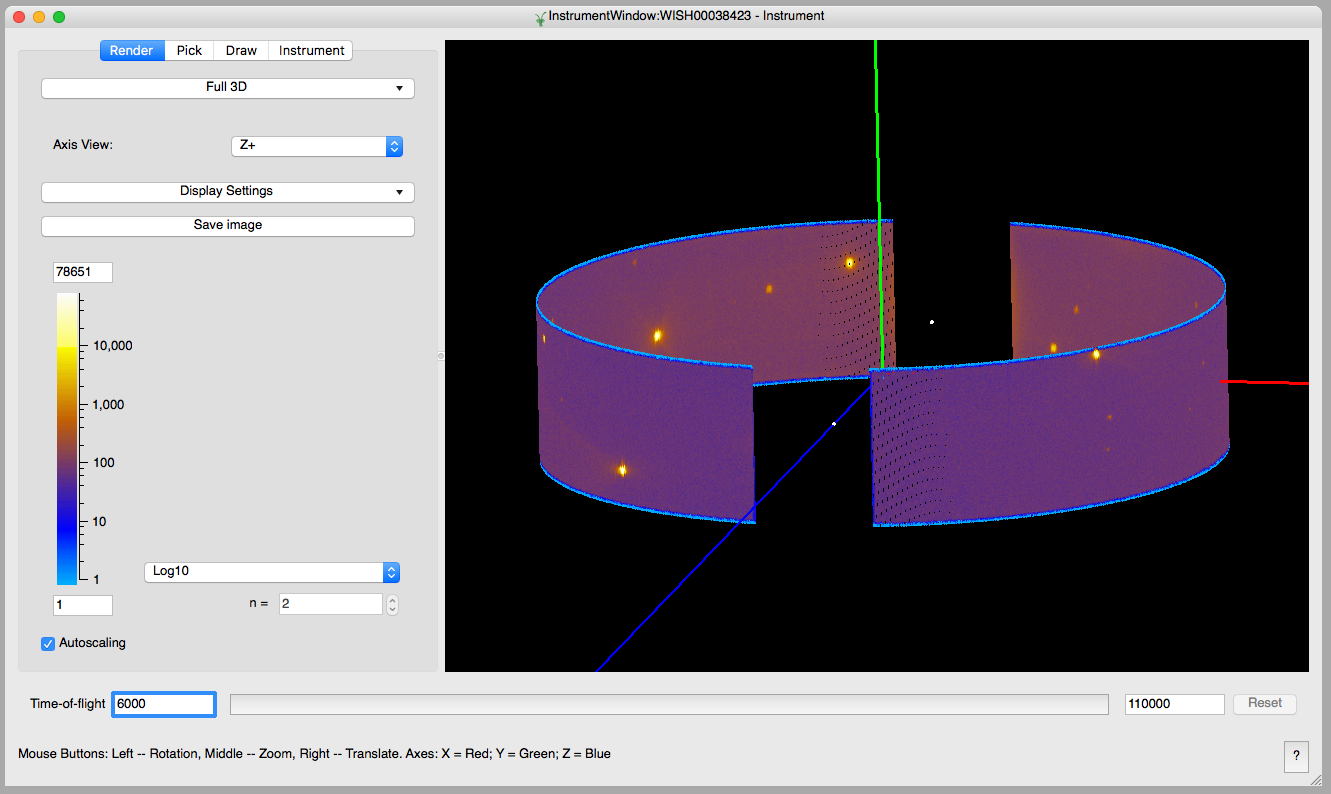1331x794 pixels.
Task: Click the panel splitter handle
Action: [x=441, y=355]
